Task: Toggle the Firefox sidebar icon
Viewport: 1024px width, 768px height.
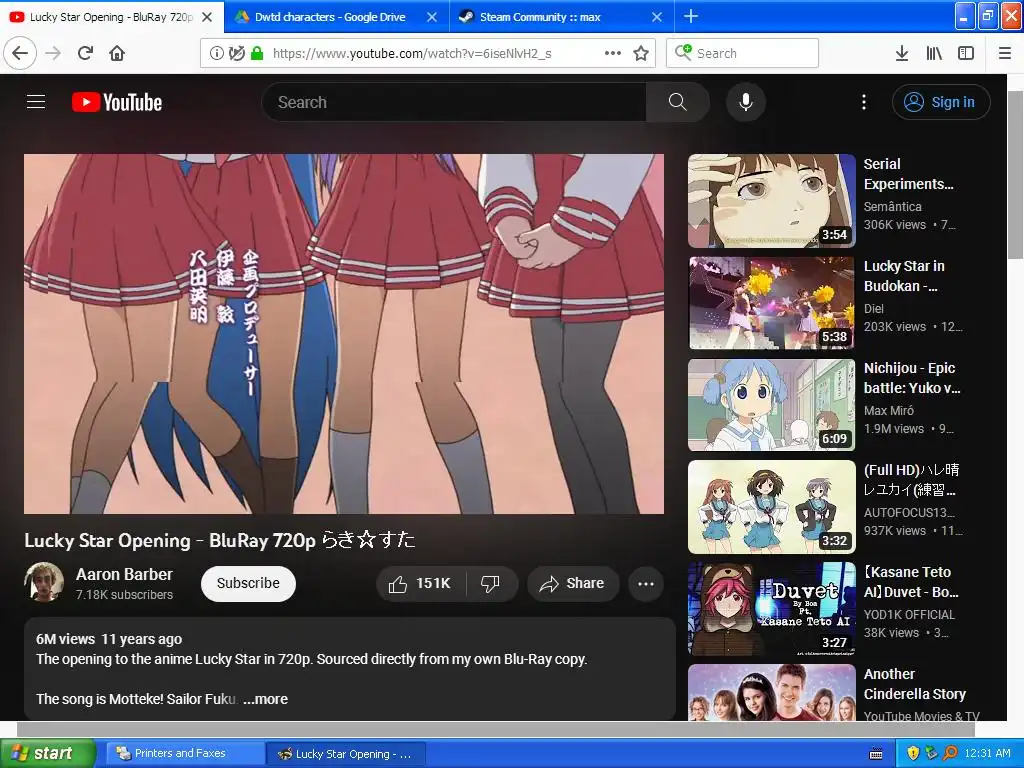Action: point(966,54)
